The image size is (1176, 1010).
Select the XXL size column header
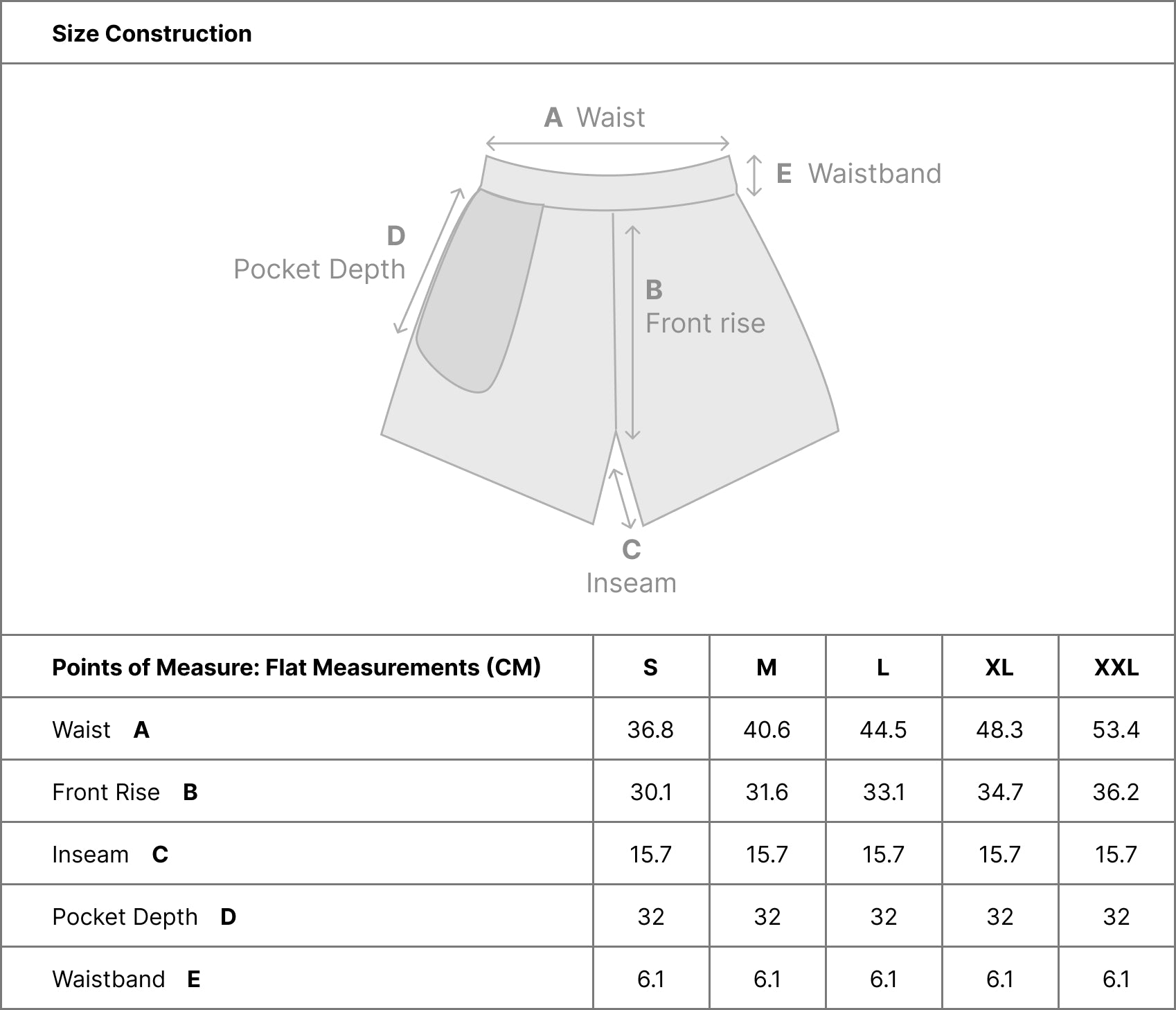pyautogui.click(x=1116, y=667)
